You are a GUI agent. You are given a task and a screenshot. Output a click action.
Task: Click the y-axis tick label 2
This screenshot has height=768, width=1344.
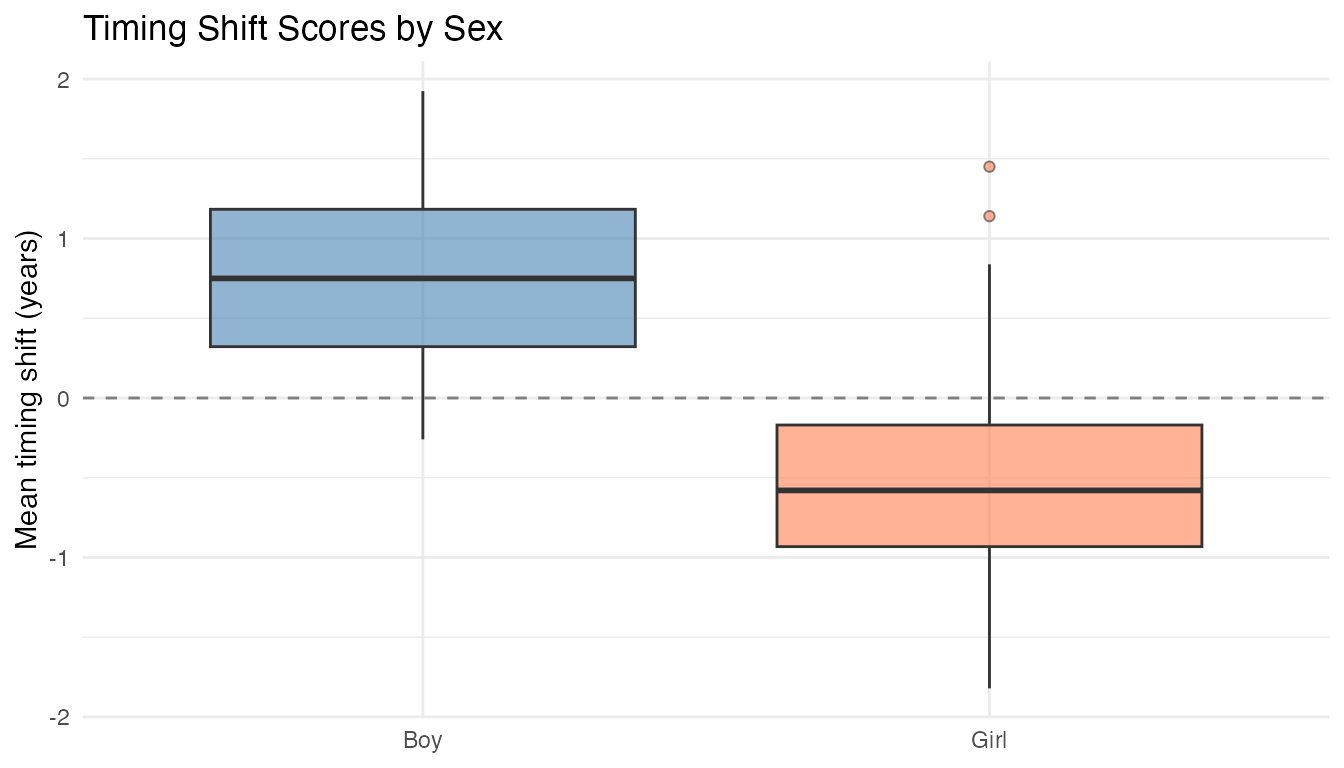tap(62, 80)
